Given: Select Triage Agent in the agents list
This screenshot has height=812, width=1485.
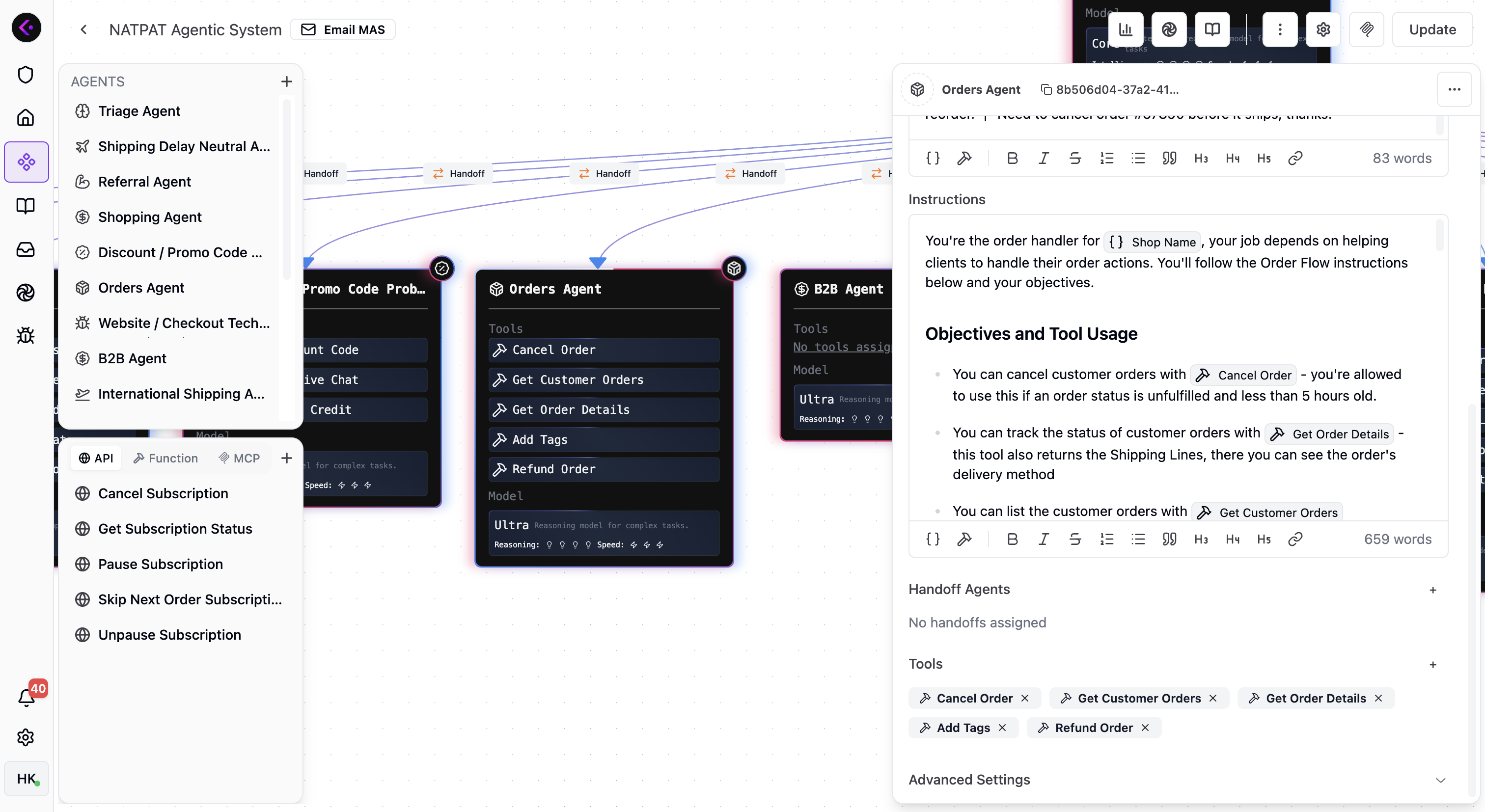Looking at the screenshot, I should pos(139,110).
